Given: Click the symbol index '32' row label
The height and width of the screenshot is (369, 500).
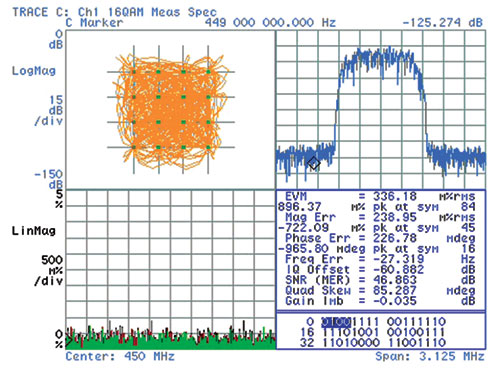Looking at the screenshot, I should pos(307,343).
